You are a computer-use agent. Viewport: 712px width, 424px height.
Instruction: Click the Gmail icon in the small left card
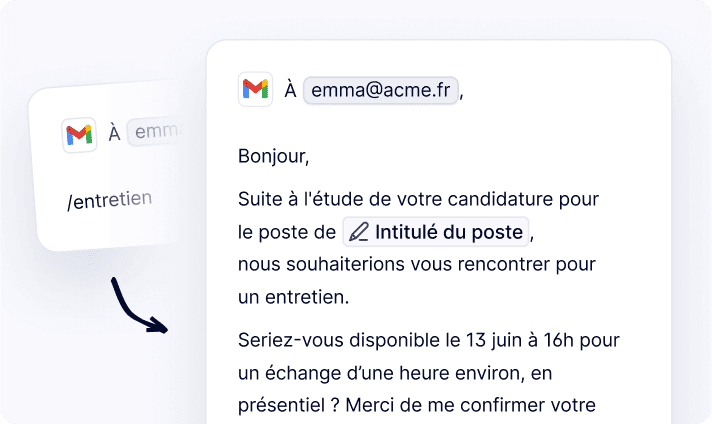pyautogui.click(x=79, y=135)
